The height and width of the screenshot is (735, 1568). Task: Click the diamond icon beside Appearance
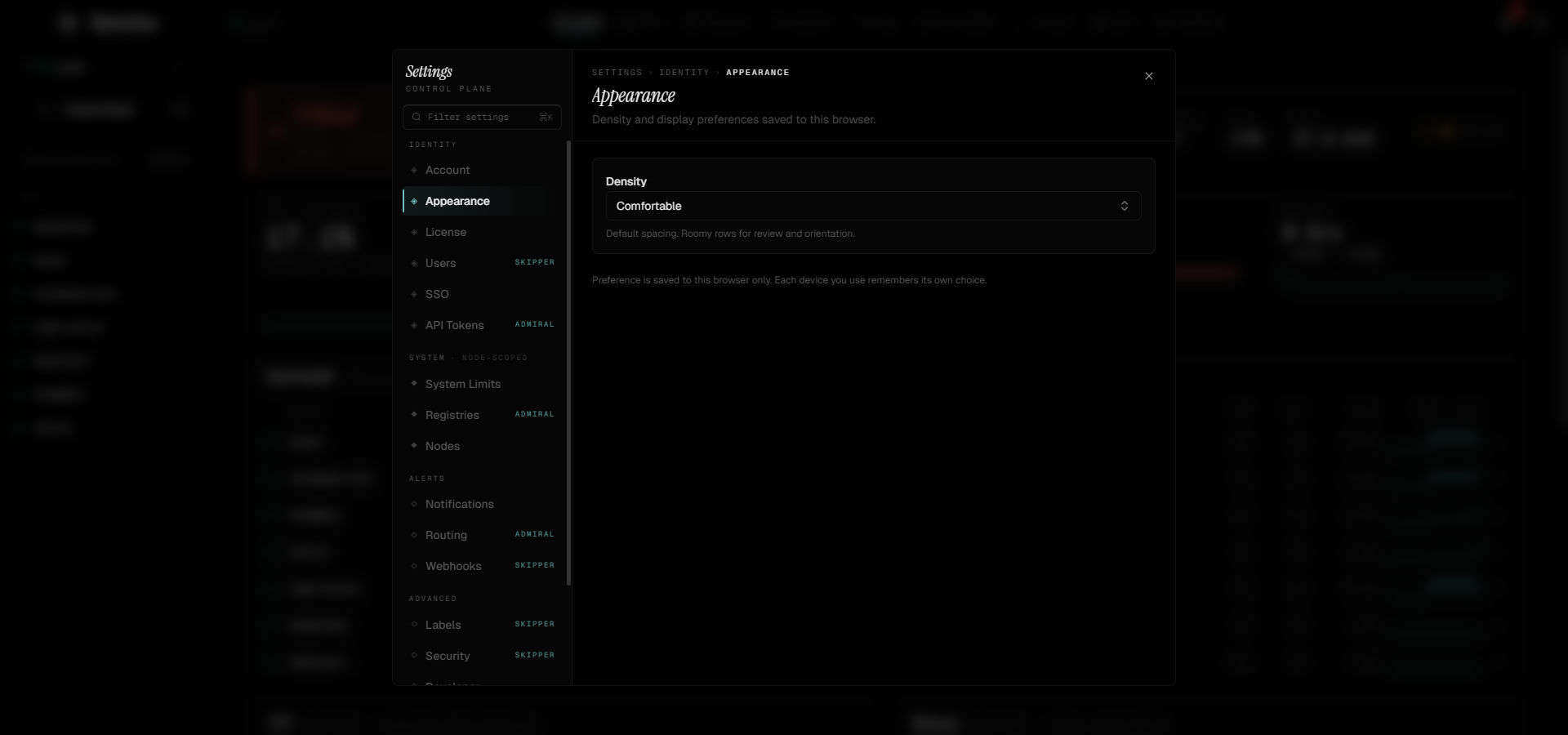[414, 201]
